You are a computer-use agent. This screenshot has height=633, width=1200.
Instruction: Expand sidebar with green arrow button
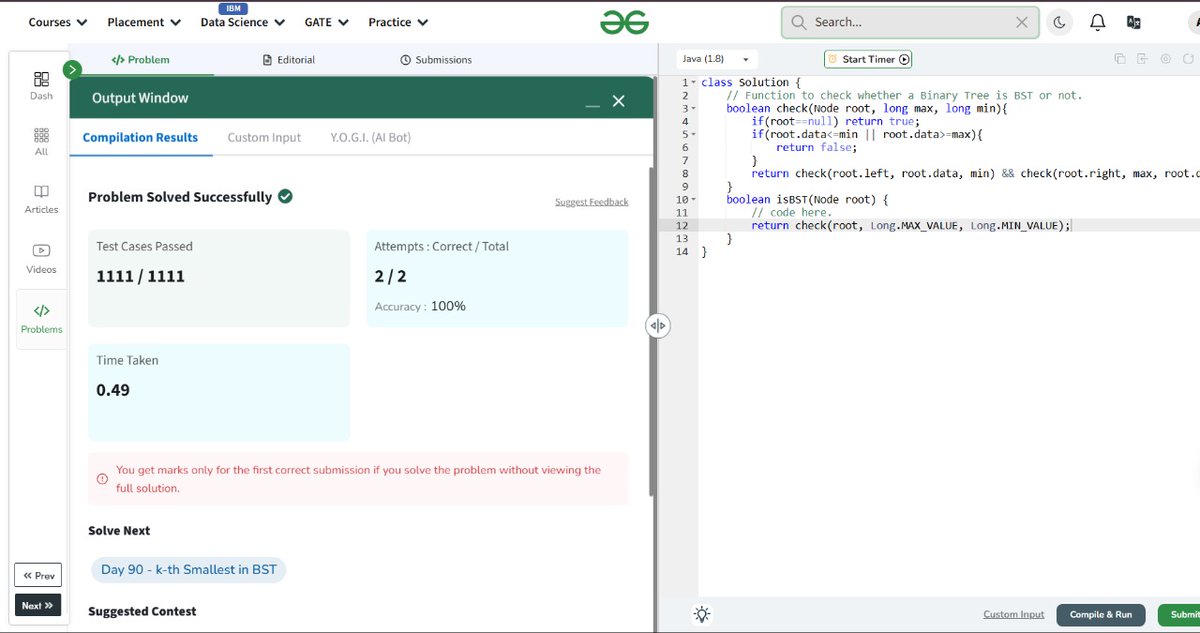pyautogui.click(x=72, y=69)
